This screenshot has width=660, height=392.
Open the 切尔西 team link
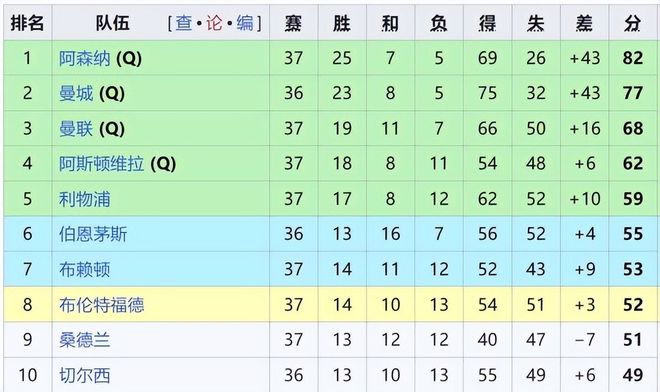(x=84, y=375)
